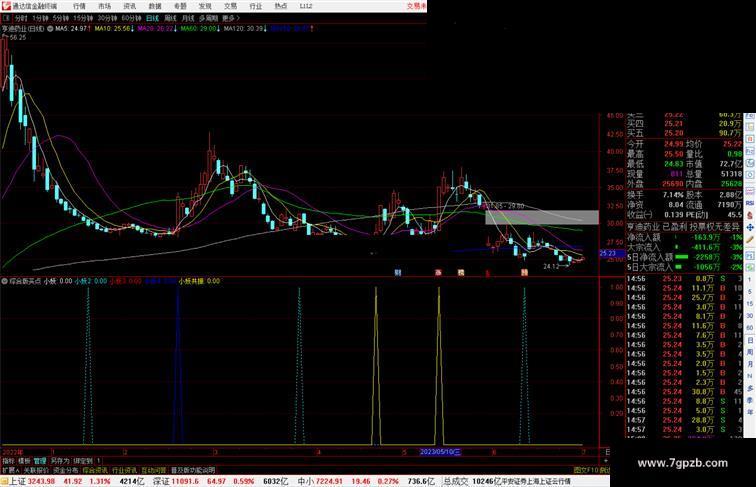756x487 pixels.
Task: Open the 发现 menu
Action: [205, 6]
